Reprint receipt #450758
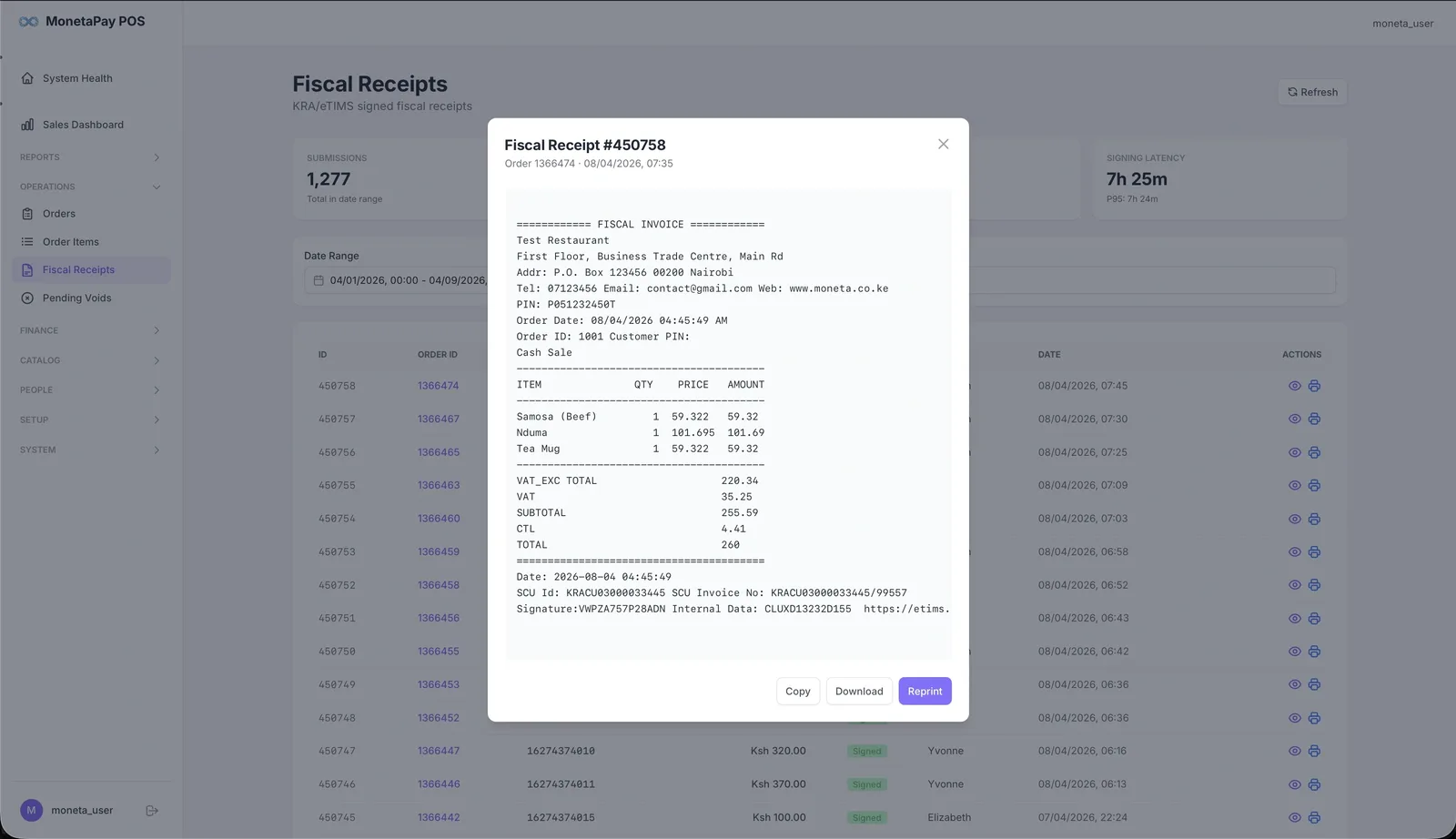1456x839 pixels. point(925,692)
